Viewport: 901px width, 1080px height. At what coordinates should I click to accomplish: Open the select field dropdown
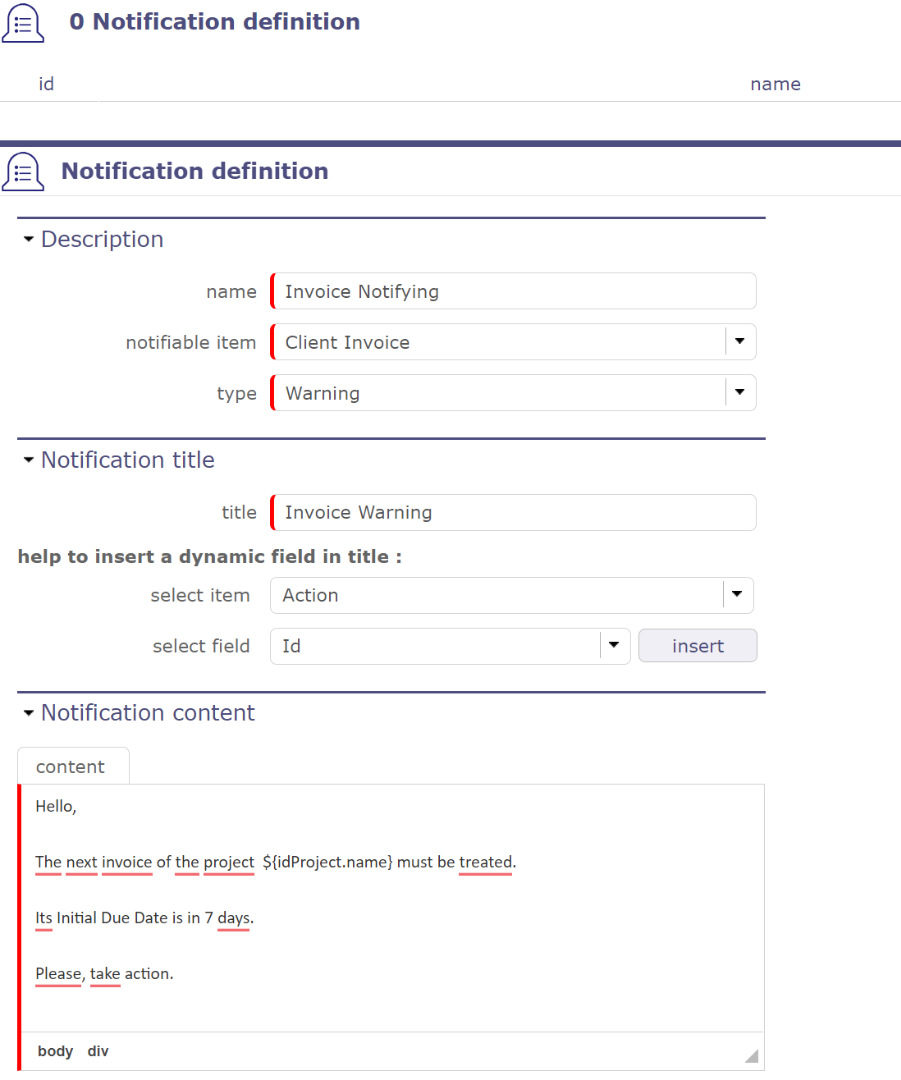click(x=613, y=646)
